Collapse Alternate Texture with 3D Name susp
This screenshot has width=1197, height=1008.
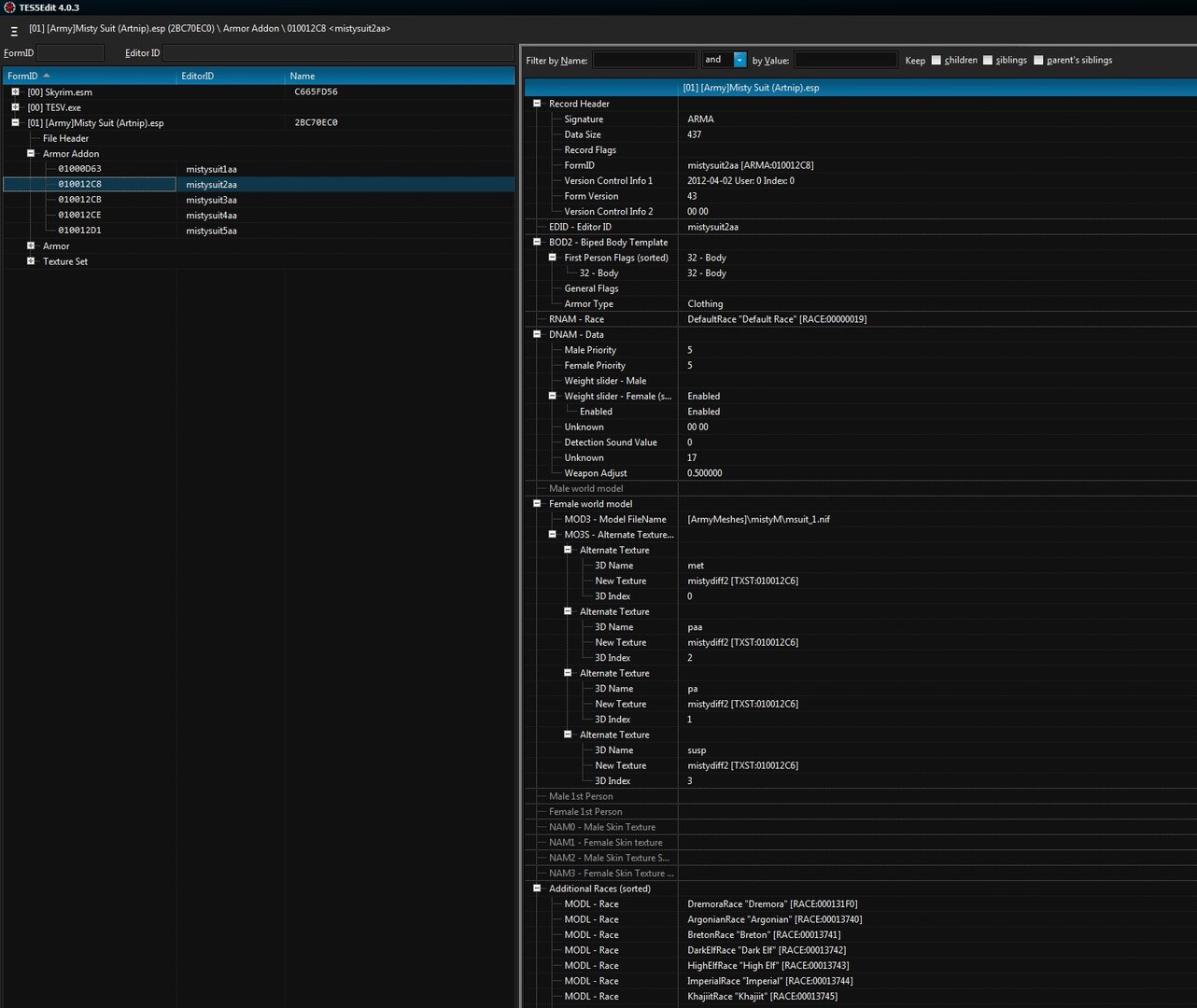click(x=568, y=735)
